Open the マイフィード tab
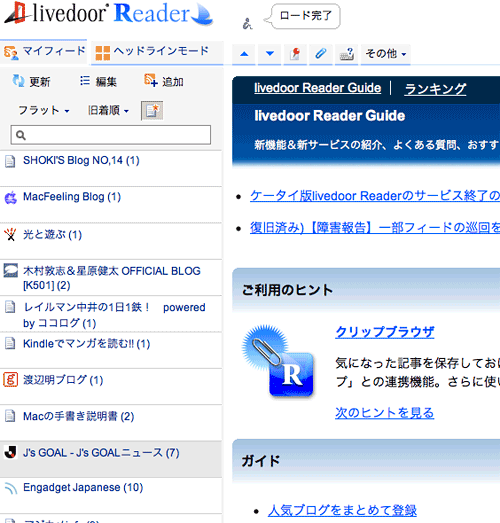The width and height of the screenshot is (500, 523). [x=44, y=52]
